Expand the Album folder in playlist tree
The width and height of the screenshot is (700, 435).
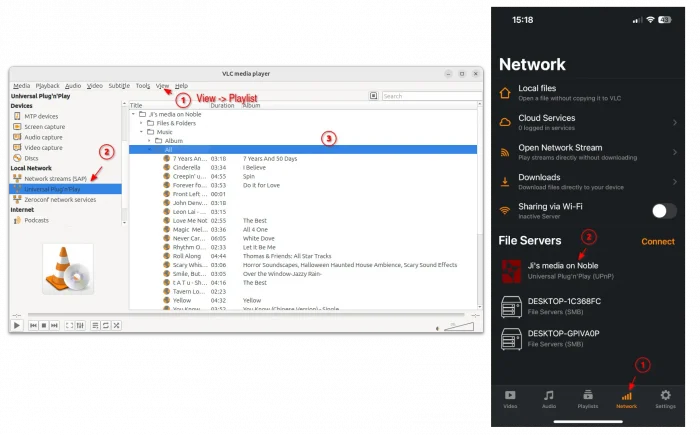click(x=148, y=140)
